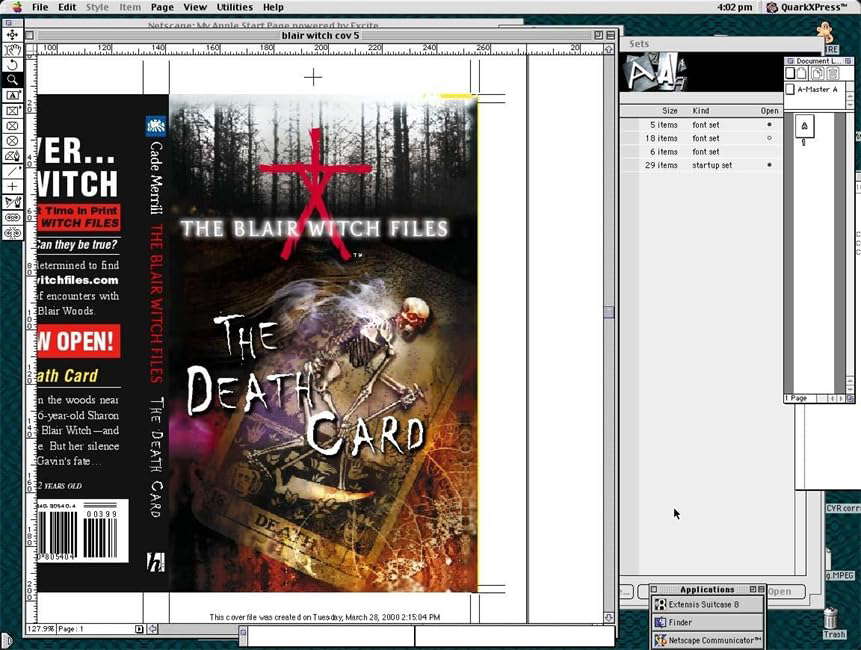The image size is (861, 650).
Task: Open the Utilities menu
Action: tap(234, 7)
